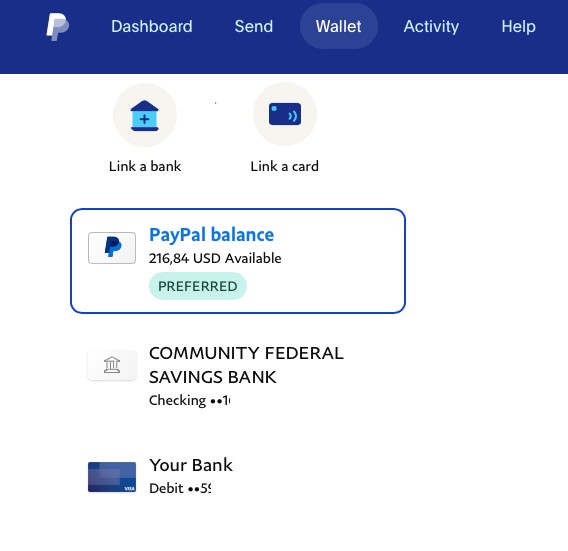Click the Debit card number text

point(180,488)
